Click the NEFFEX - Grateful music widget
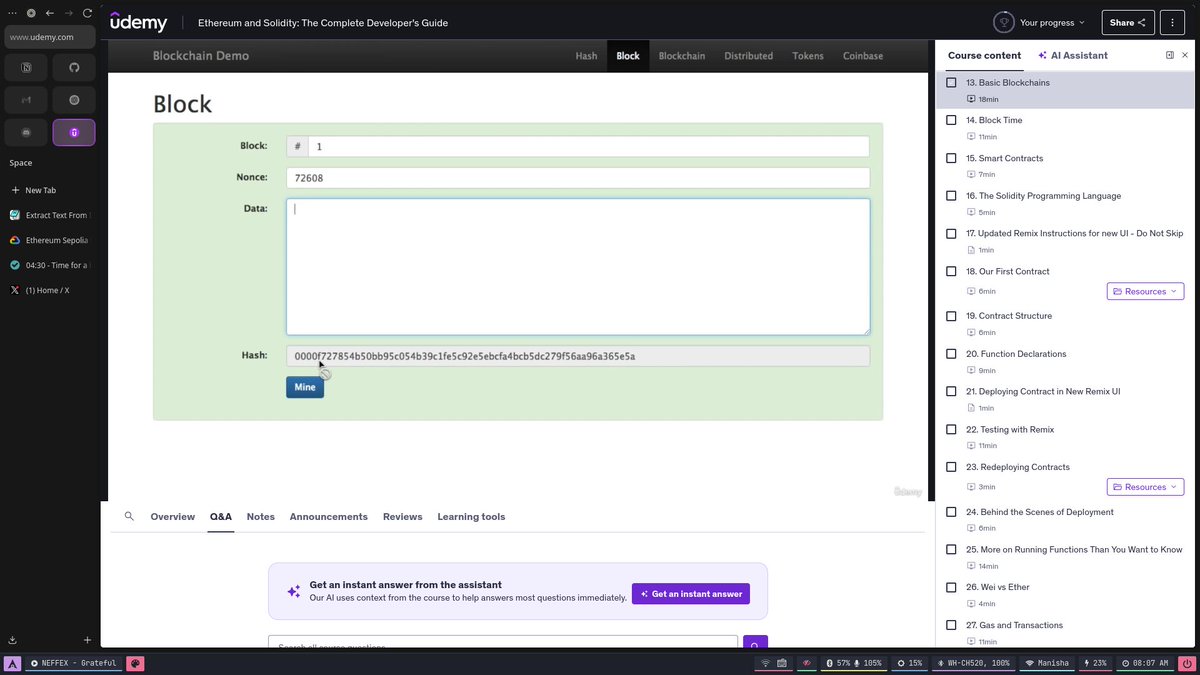Viewport: 1200px width, 675px height. [74, 663]
